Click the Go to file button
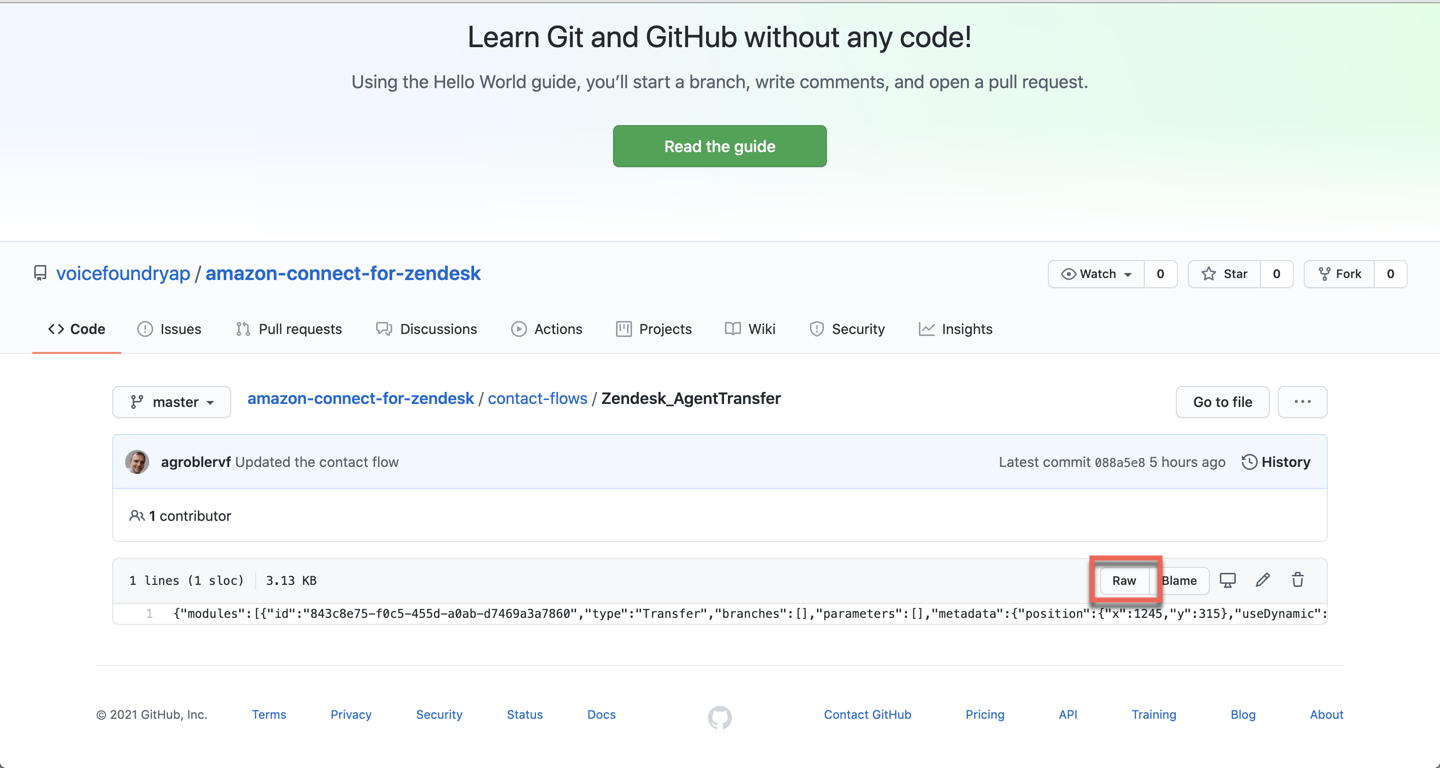This screenshot has height=768, width=1440. pyautogui.click(x=1222, y=402)
